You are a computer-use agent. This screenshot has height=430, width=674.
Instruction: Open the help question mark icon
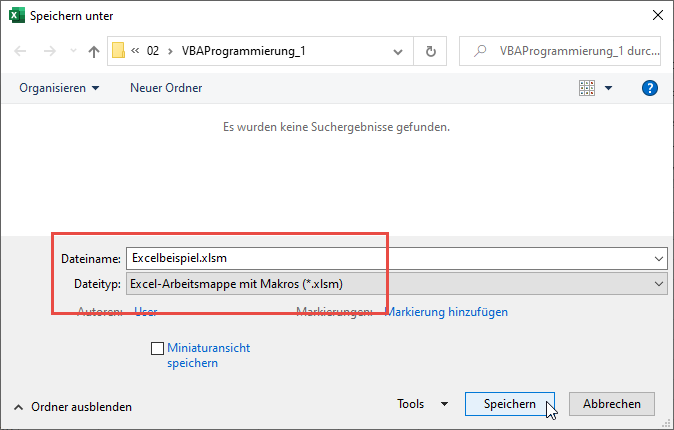(x=649, y=88)
